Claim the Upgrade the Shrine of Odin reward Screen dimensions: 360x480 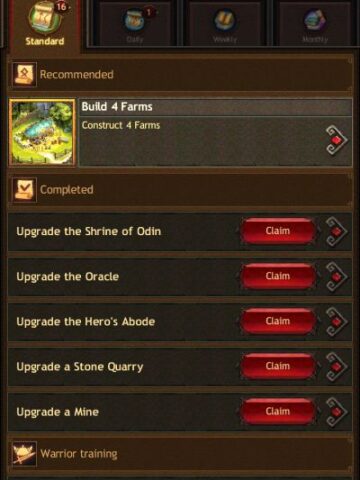278,231
